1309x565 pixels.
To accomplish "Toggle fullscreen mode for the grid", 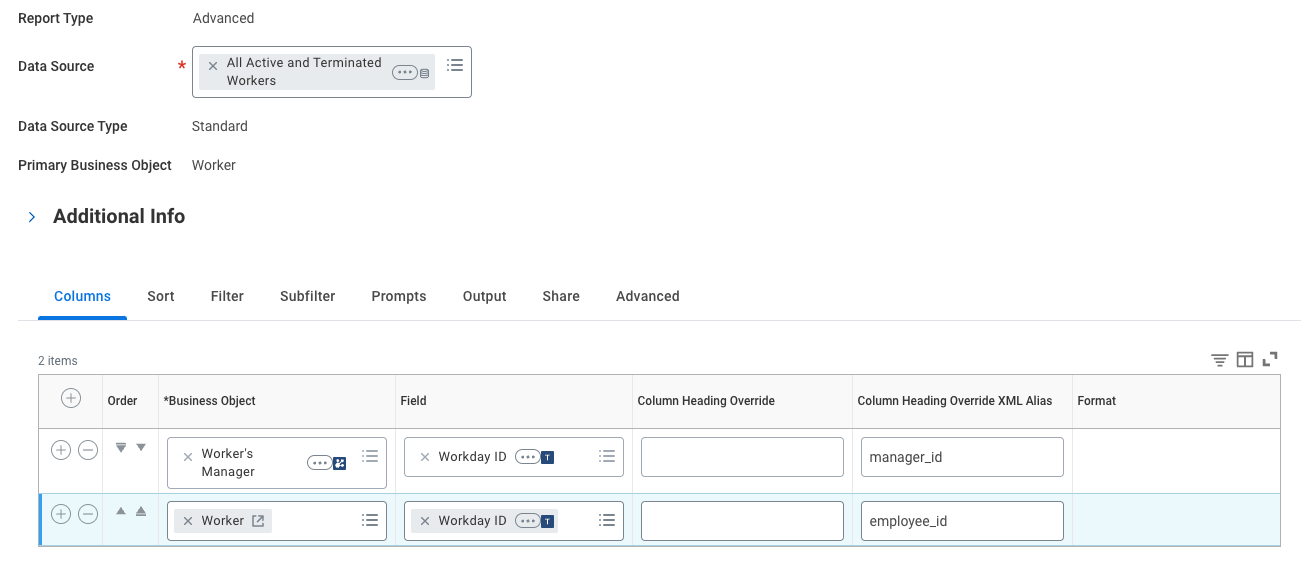I will [1271, 359].
